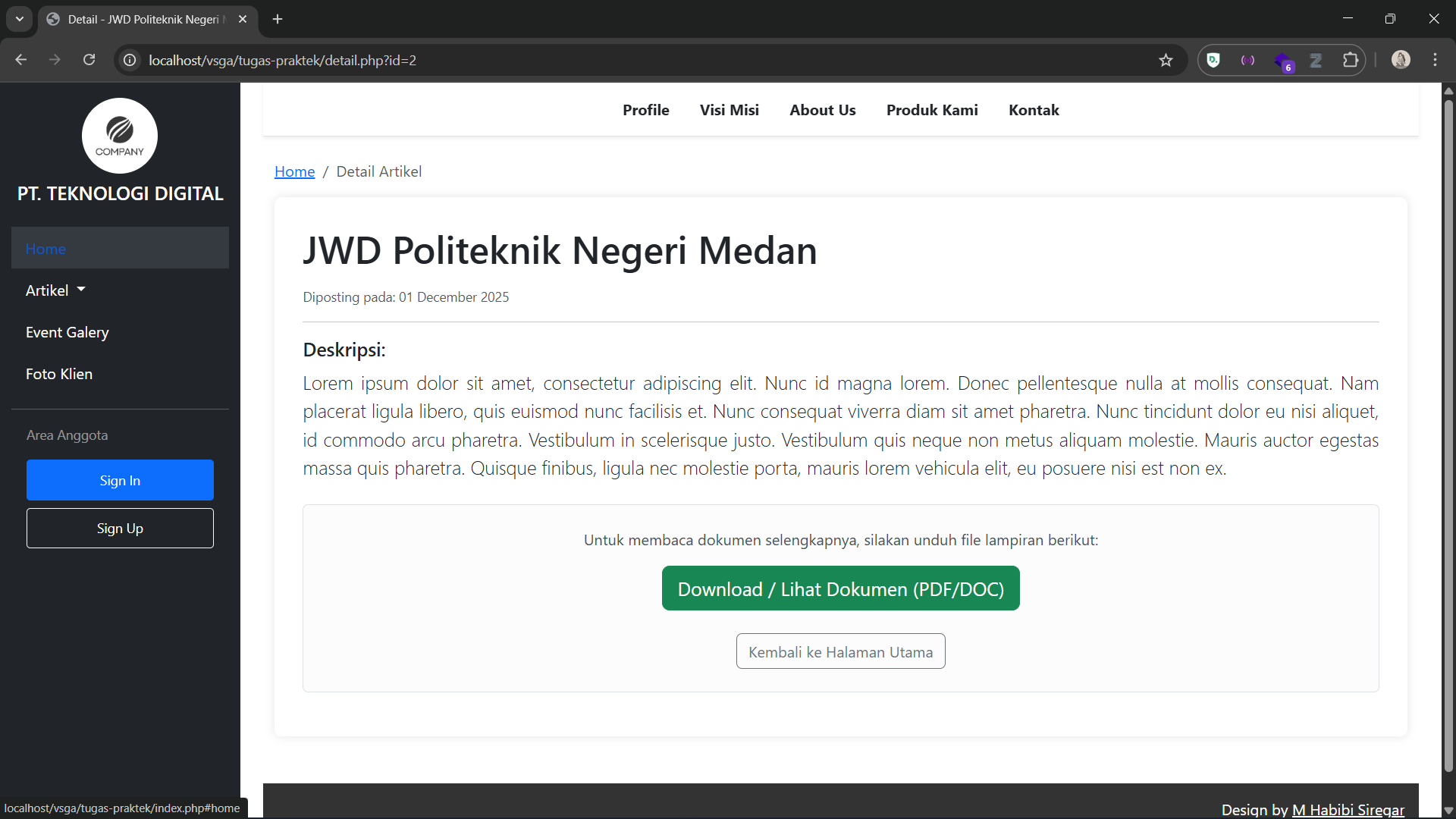Open the Chrome profile avatar
Viewport: 1456px width, 819px height.
pyautogui.click(x=1401, y=60)
